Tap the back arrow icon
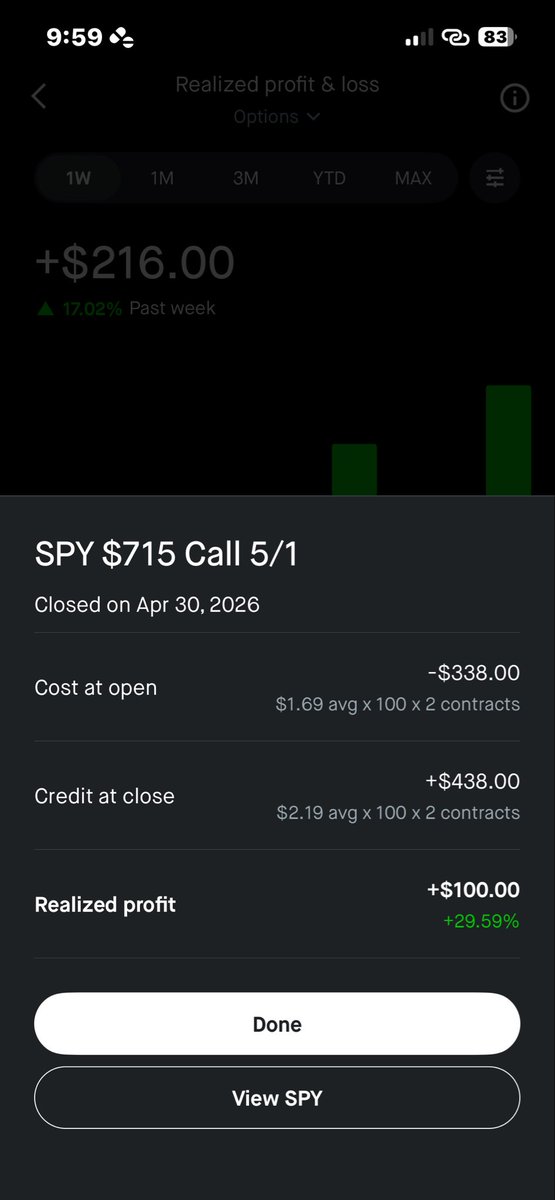The image size is (555, 1200). [x=39, y=97]
